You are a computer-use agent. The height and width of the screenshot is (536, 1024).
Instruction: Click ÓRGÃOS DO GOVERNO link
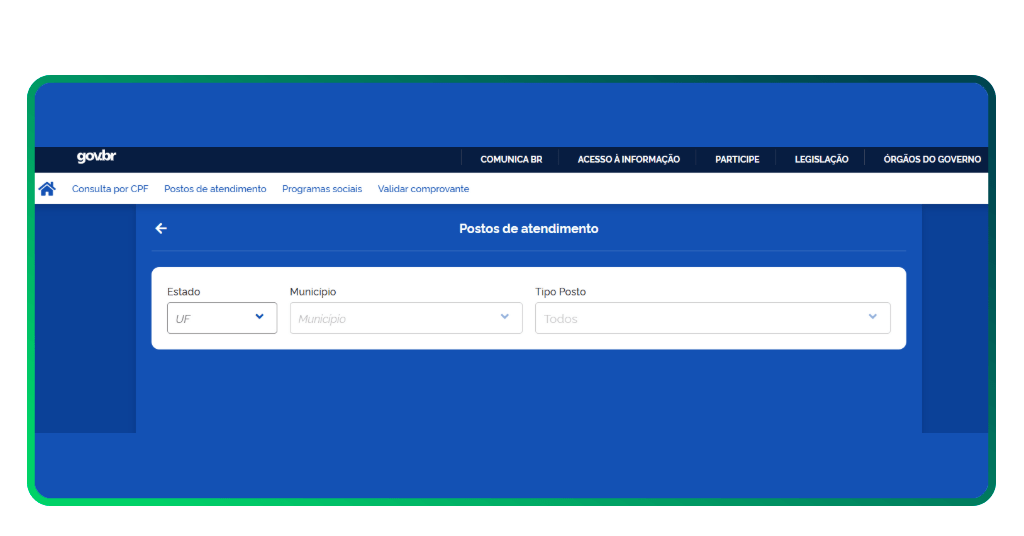click(x=931, y=160)
